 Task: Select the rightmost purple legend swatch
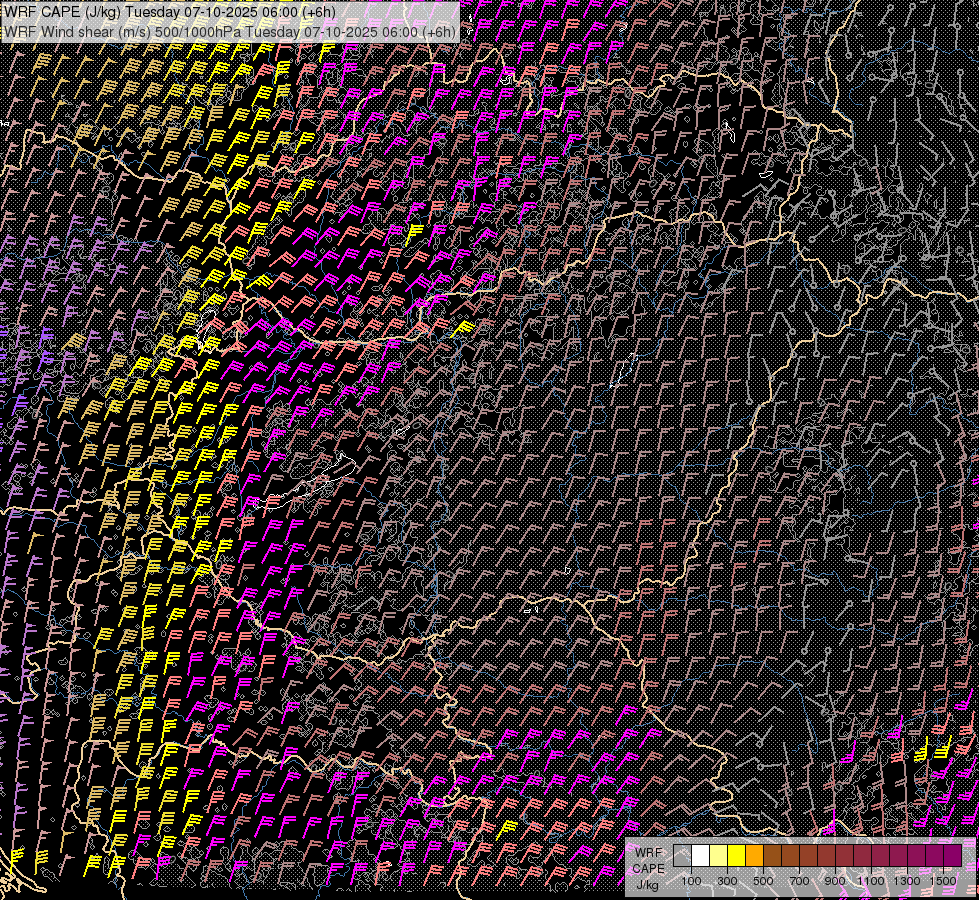pos(953,856)
